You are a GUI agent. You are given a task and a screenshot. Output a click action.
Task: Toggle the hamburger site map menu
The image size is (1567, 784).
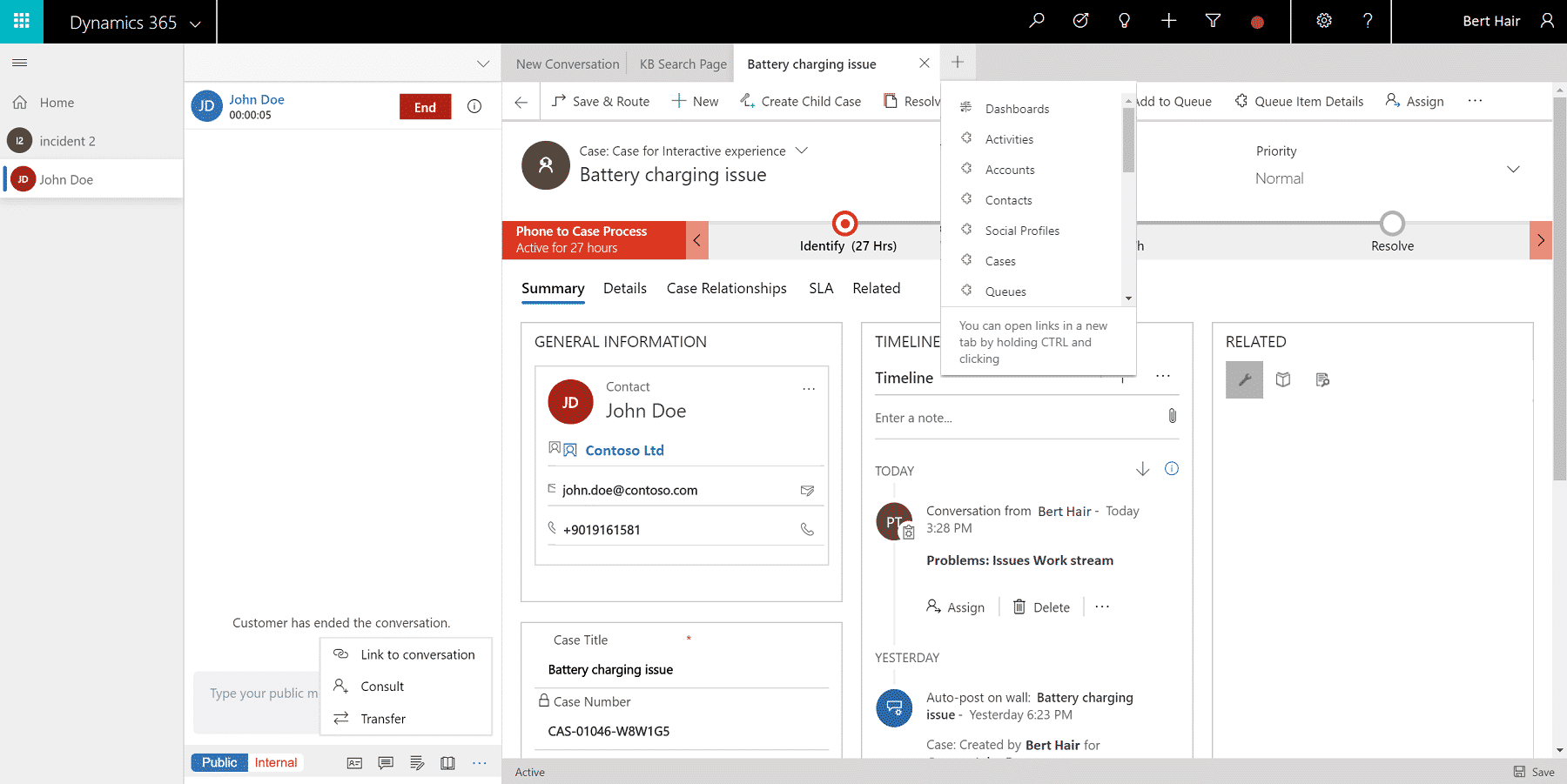pyautogui.click(x=20, y=63)
